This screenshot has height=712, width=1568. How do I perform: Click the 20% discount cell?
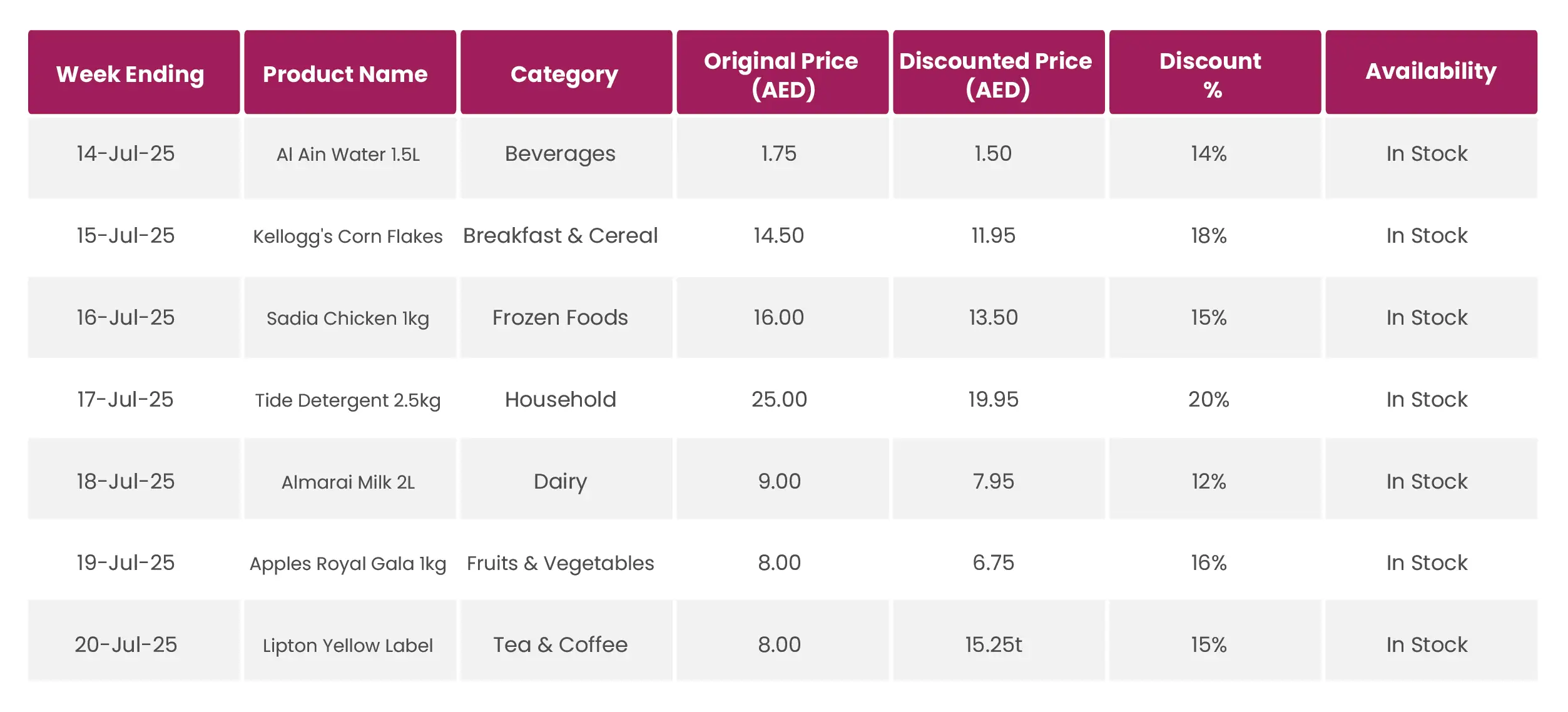(1208, 400)
